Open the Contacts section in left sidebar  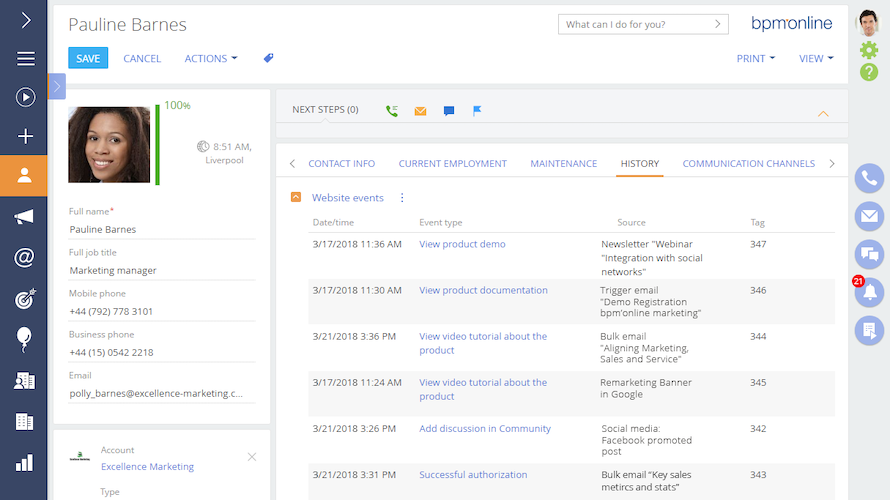[25, 175]
